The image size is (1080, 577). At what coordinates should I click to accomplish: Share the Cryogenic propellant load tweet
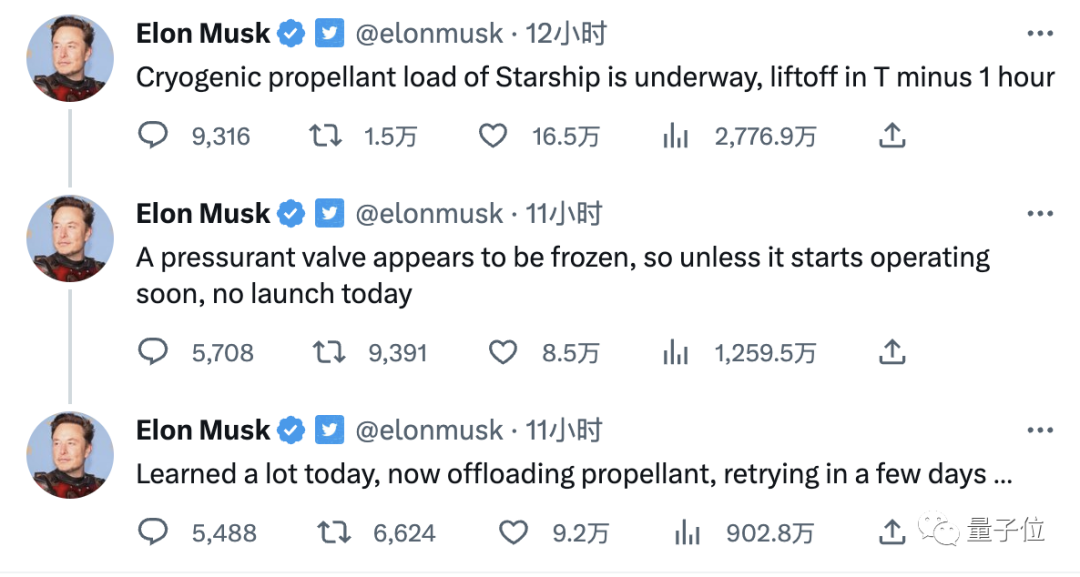click(891, 135)
